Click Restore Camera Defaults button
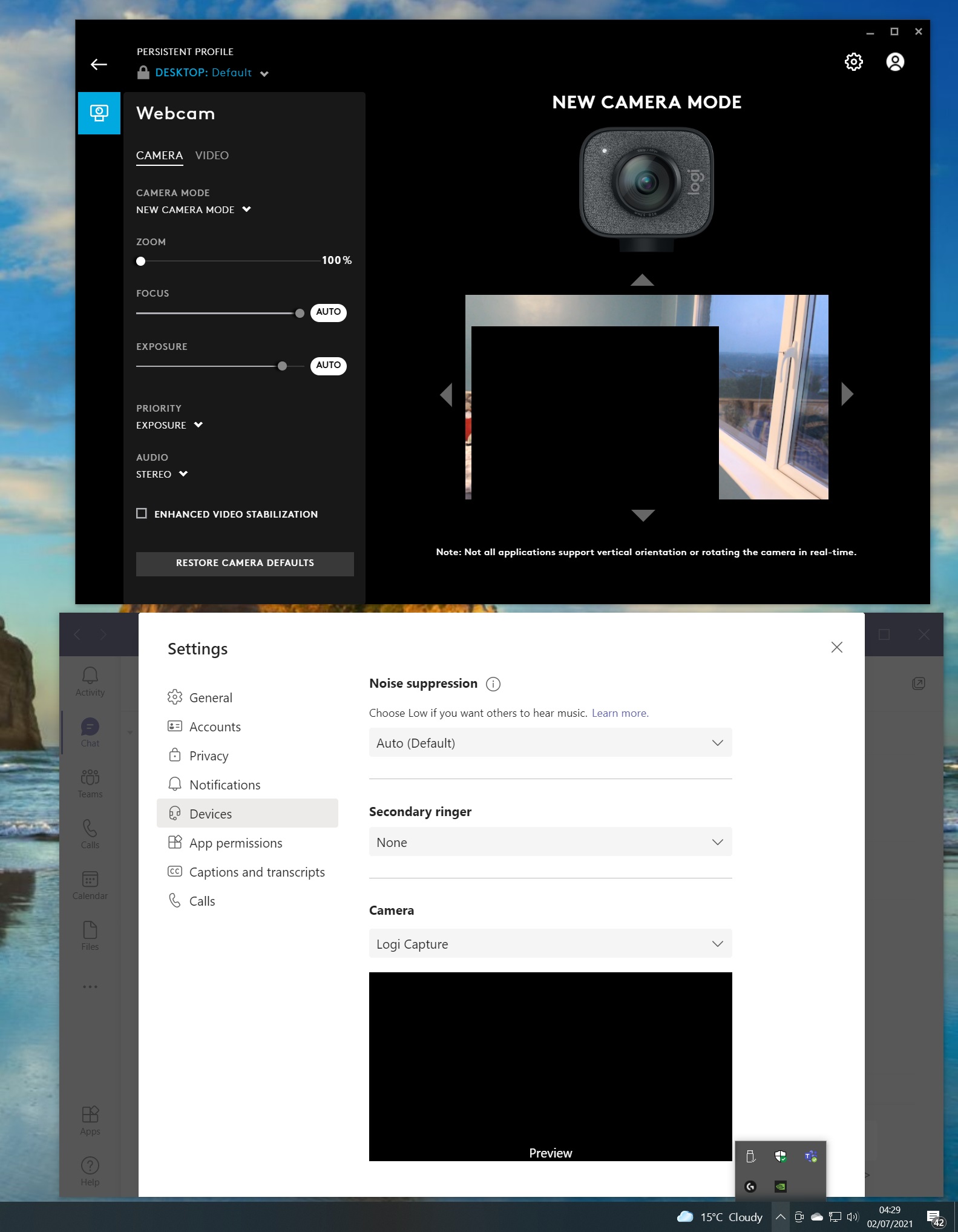Screen dimensions: 958x1232 tap(244, 563)
